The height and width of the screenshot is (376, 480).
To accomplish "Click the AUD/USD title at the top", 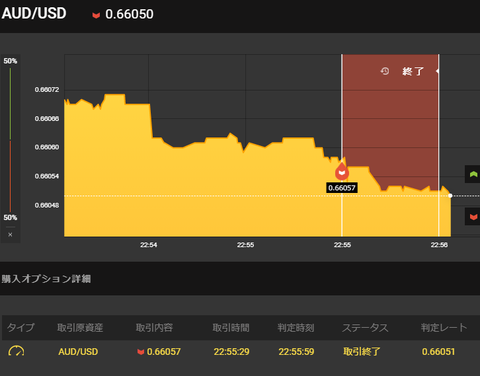I will tap(34, 14).
